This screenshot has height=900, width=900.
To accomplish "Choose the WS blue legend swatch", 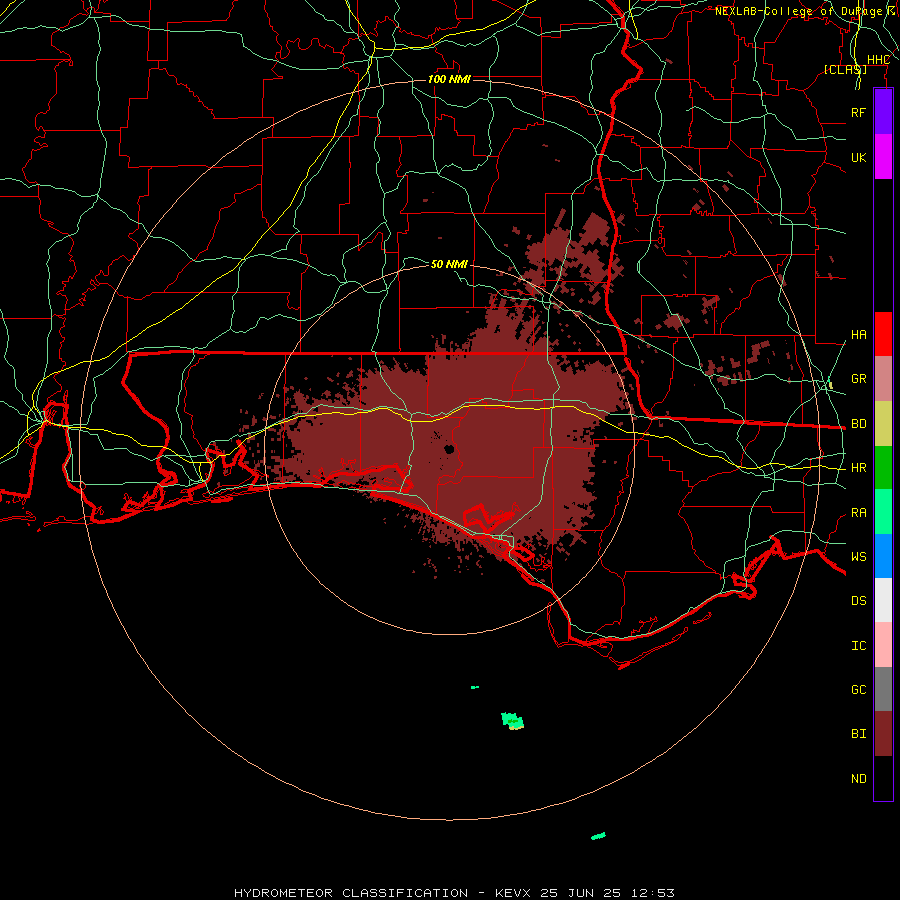I will pyautogui.click(x=883, y=556).
